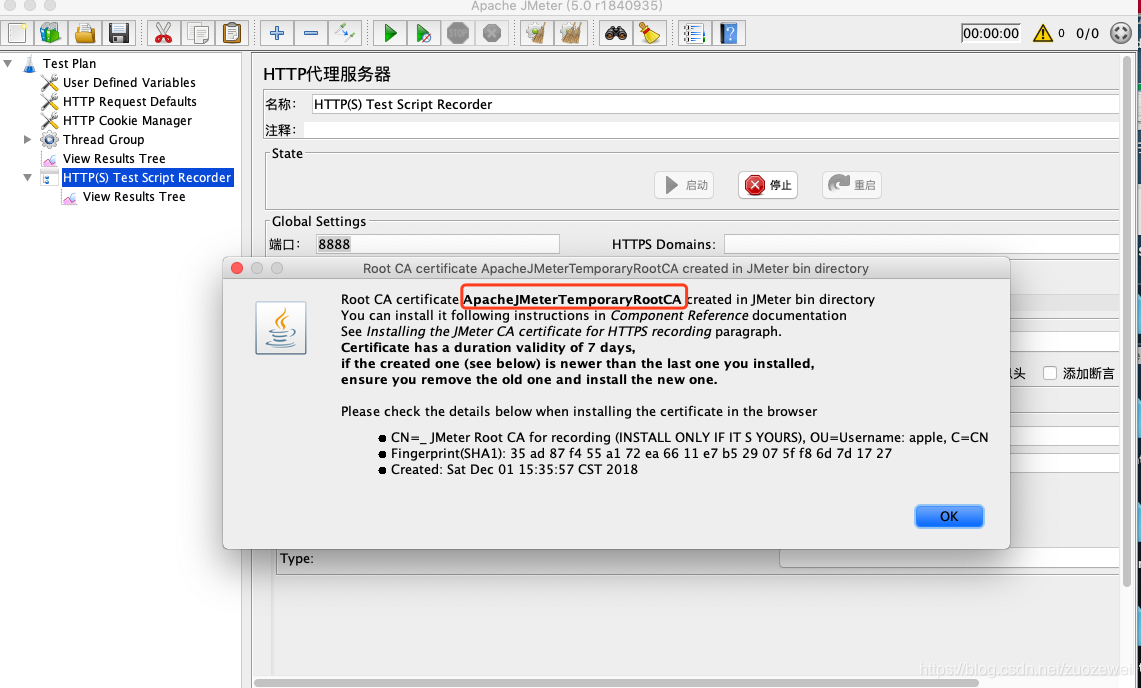Screen dimensions: 1141x688
Task: Save test plan with floppy disk icon
Action: click(119, 33)
